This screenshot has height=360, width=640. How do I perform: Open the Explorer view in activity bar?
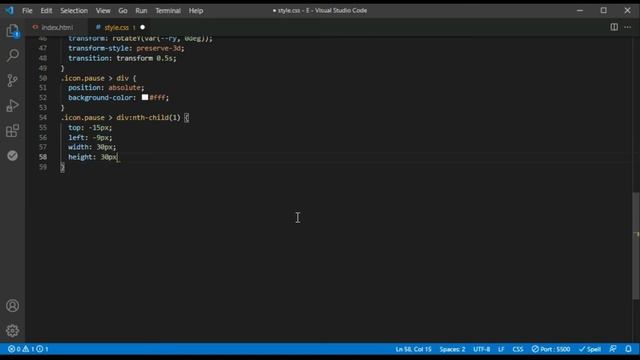(x=13, y=31)
